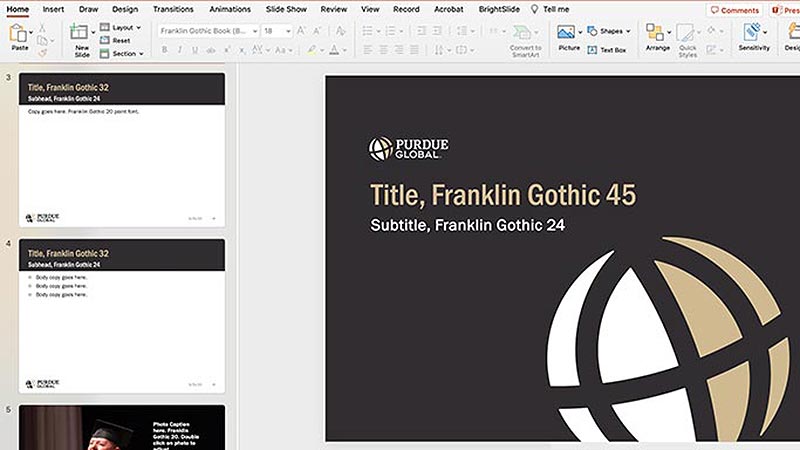Image resolution: width=800 pixels, height=450 pixels.
Task: Select slide 3 thumbnail
Action: click(x=122, y=150)
